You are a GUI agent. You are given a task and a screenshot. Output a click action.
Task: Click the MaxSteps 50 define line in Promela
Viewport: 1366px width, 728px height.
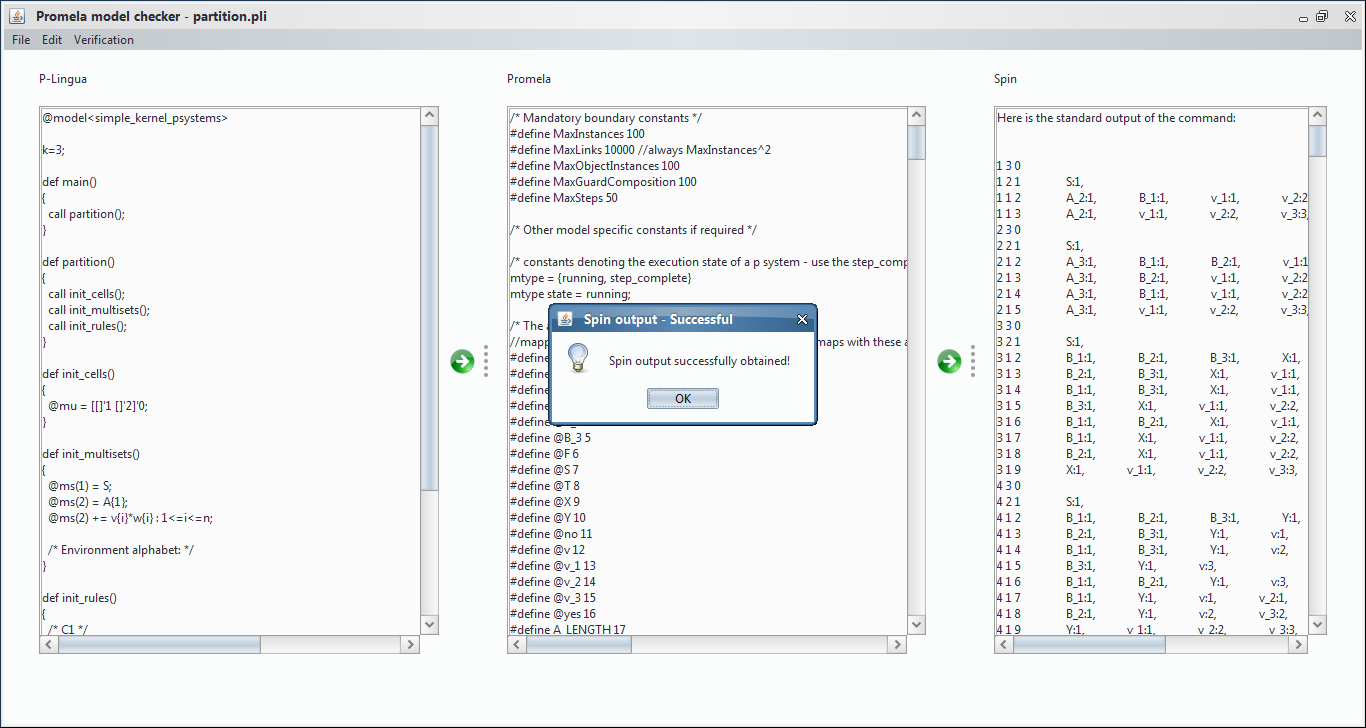[563, 198]
